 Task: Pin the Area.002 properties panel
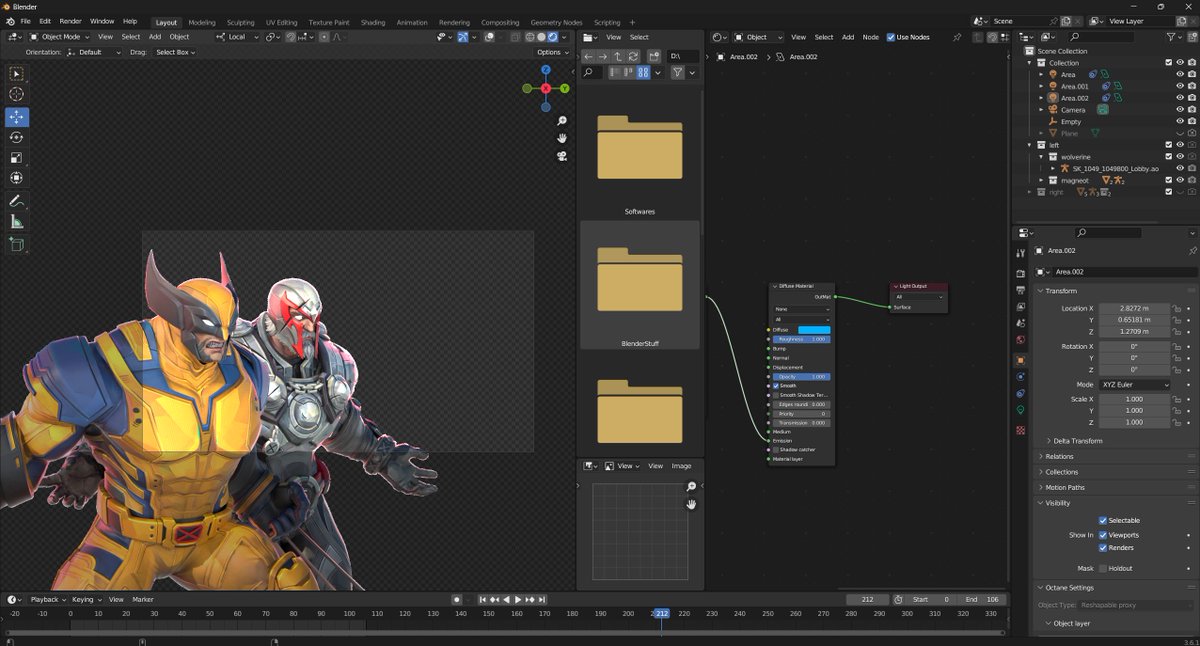tap(1192, 251)
